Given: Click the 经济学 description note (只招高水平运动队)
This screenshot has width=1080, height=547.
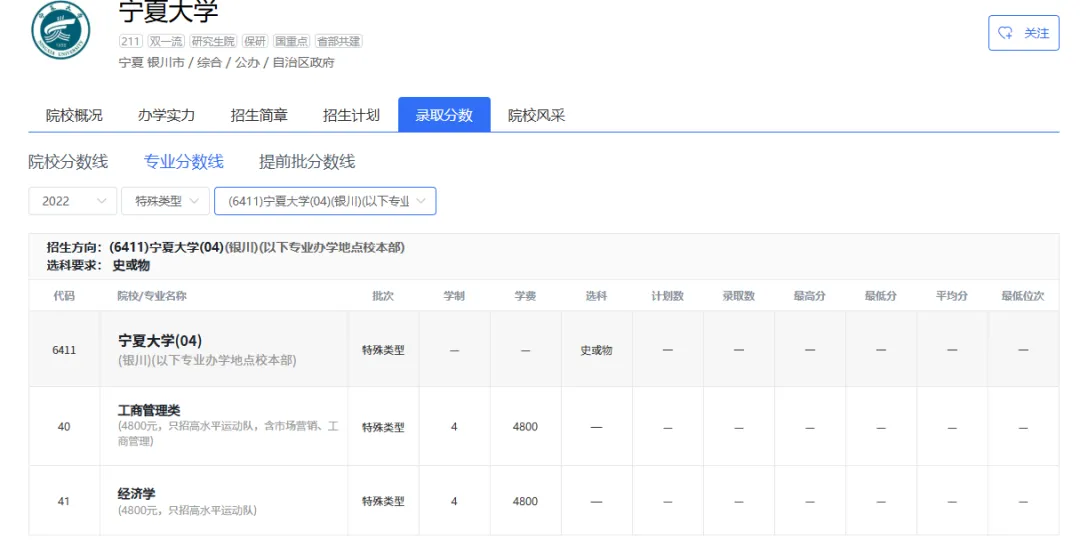Looking at the screenshot, I should point(187,510).
